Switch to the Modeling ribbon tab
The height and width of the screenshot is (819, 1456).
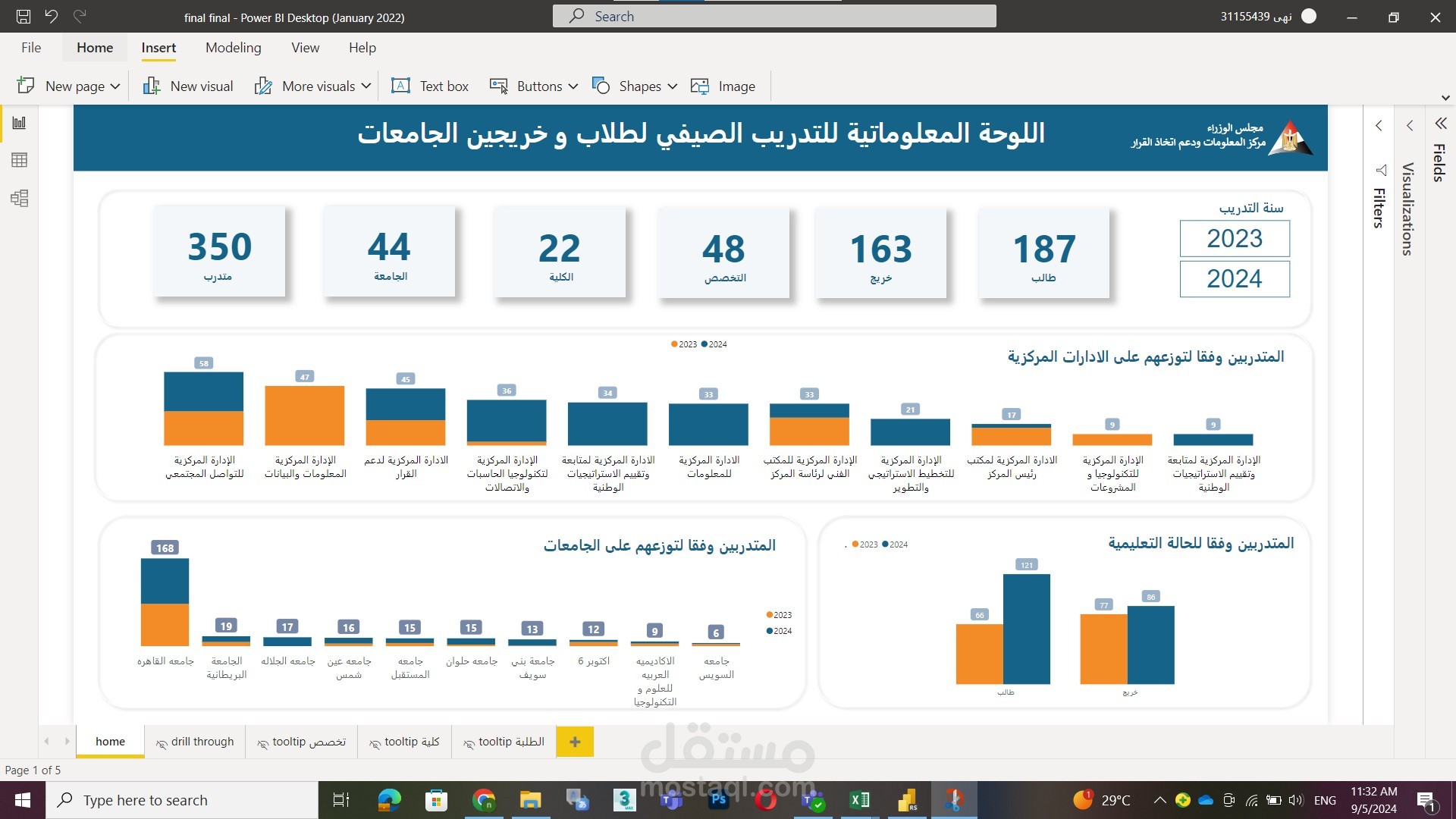tap(233, 47)
